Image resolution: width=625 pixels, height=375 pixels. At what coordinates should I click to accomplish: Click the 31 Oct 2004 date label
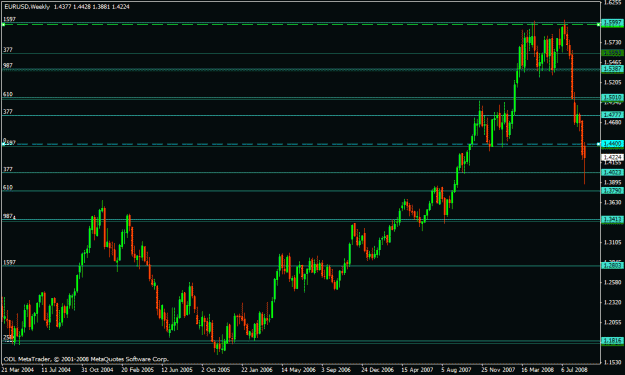click(x=97, y=370)
